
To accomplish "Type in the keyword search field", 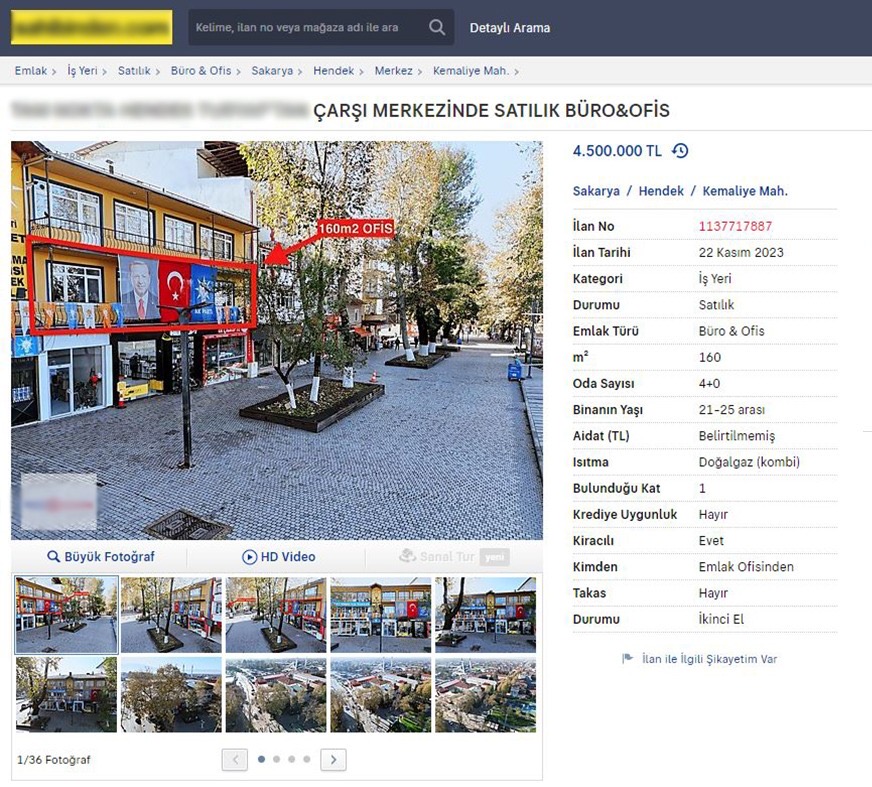I will coord(305,28).
